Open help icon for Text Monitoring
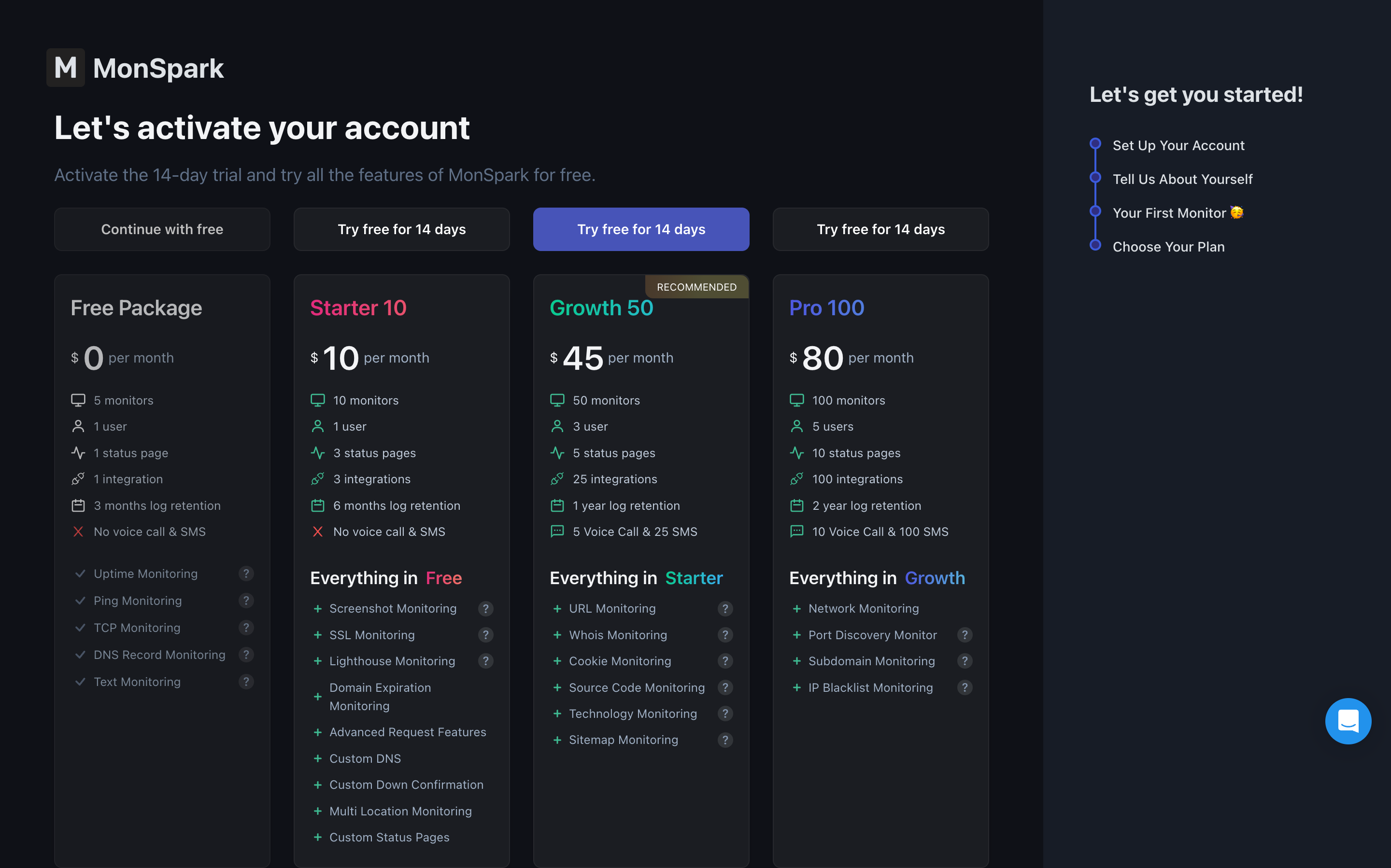The width and height of the screenshot is (1391, 868). tap(246, 682)
